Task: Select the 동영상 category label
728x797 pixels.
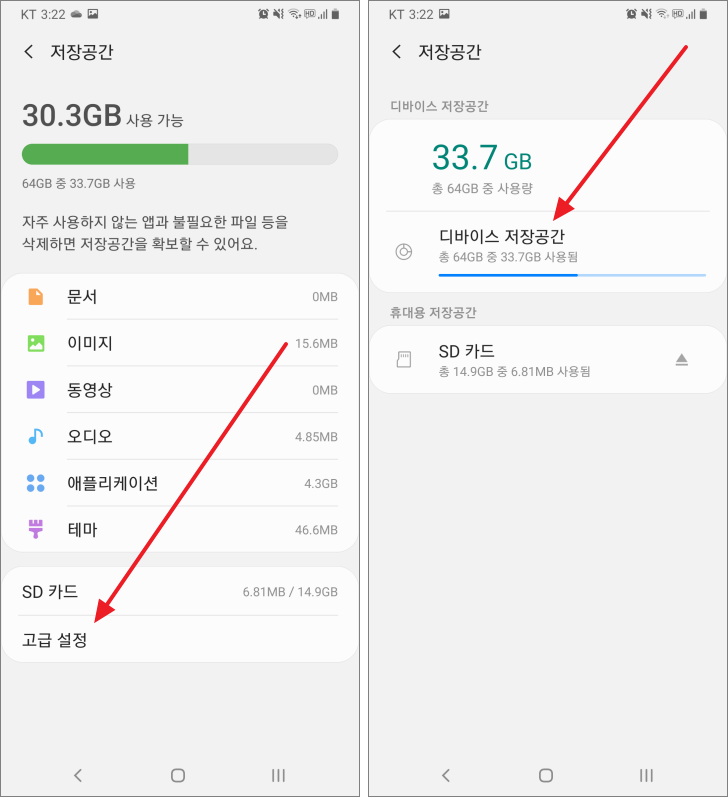Action: (x=89, y=390)
